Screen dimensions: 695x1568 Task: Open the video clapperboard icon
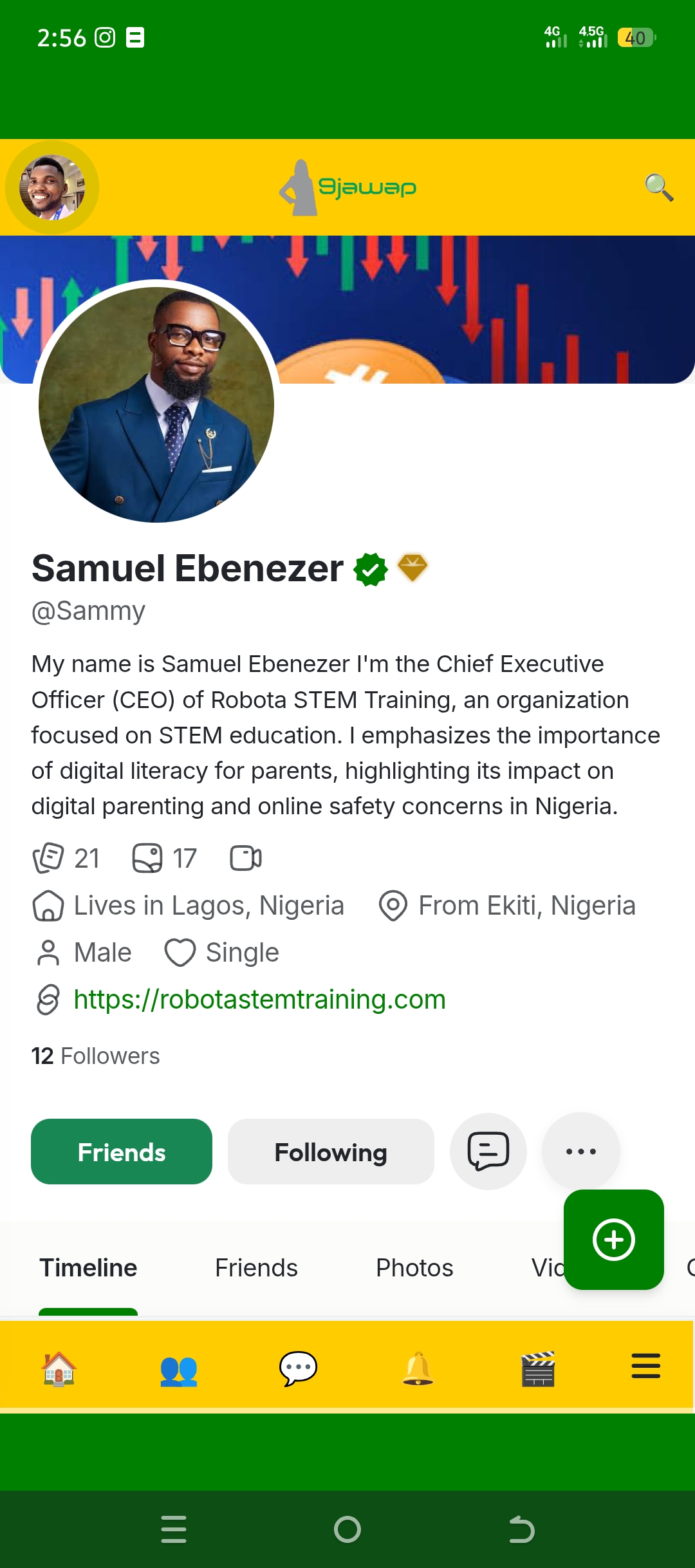[538, 1368]
